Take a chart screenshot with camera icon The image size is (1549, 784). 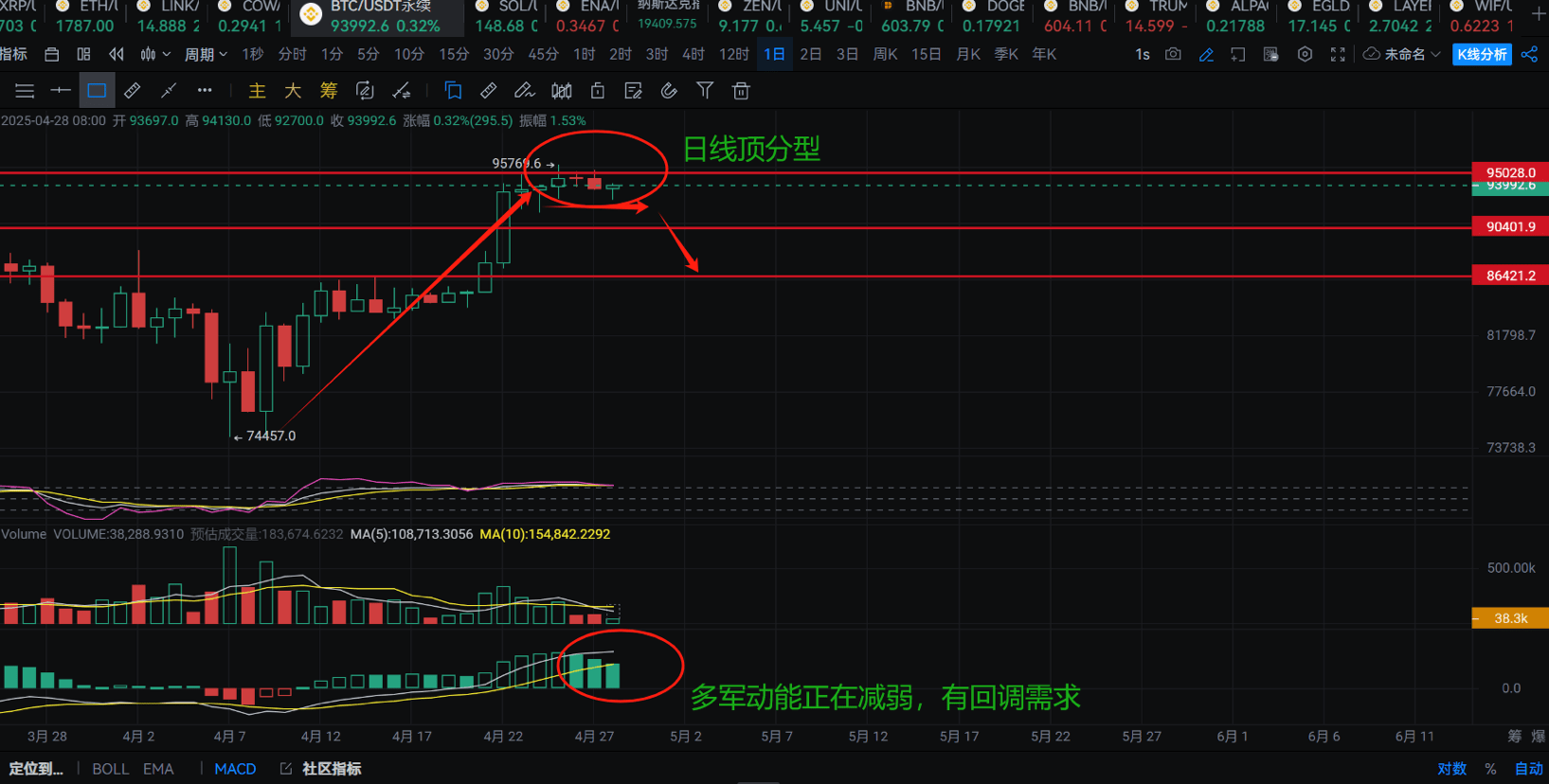[x=1173, y=55]
